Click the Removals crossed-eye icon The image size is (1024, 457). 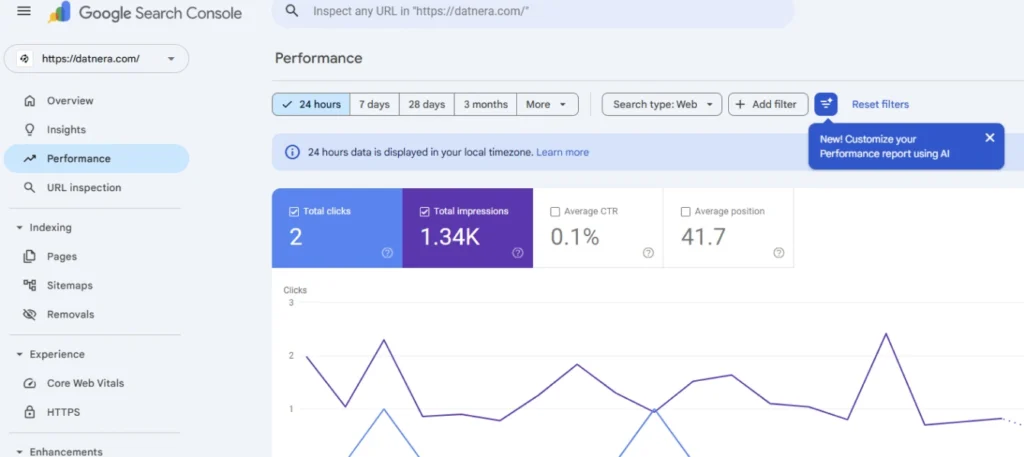[x=29, y=314]
